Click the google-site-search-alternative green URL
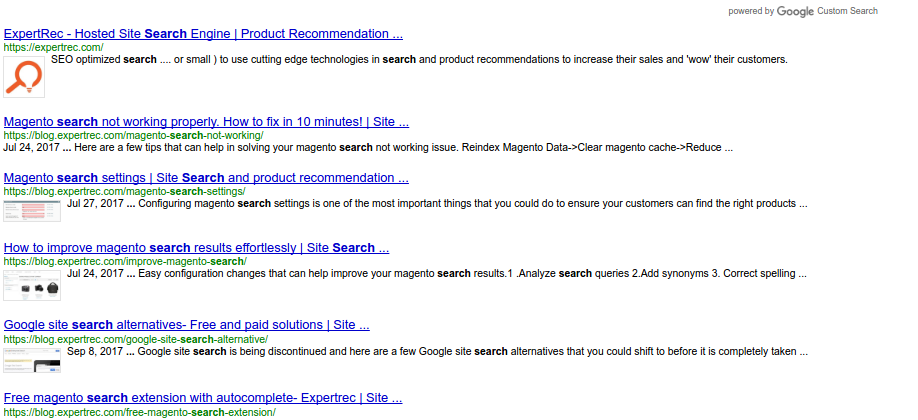The image size is (918, 420). [136, 339]
